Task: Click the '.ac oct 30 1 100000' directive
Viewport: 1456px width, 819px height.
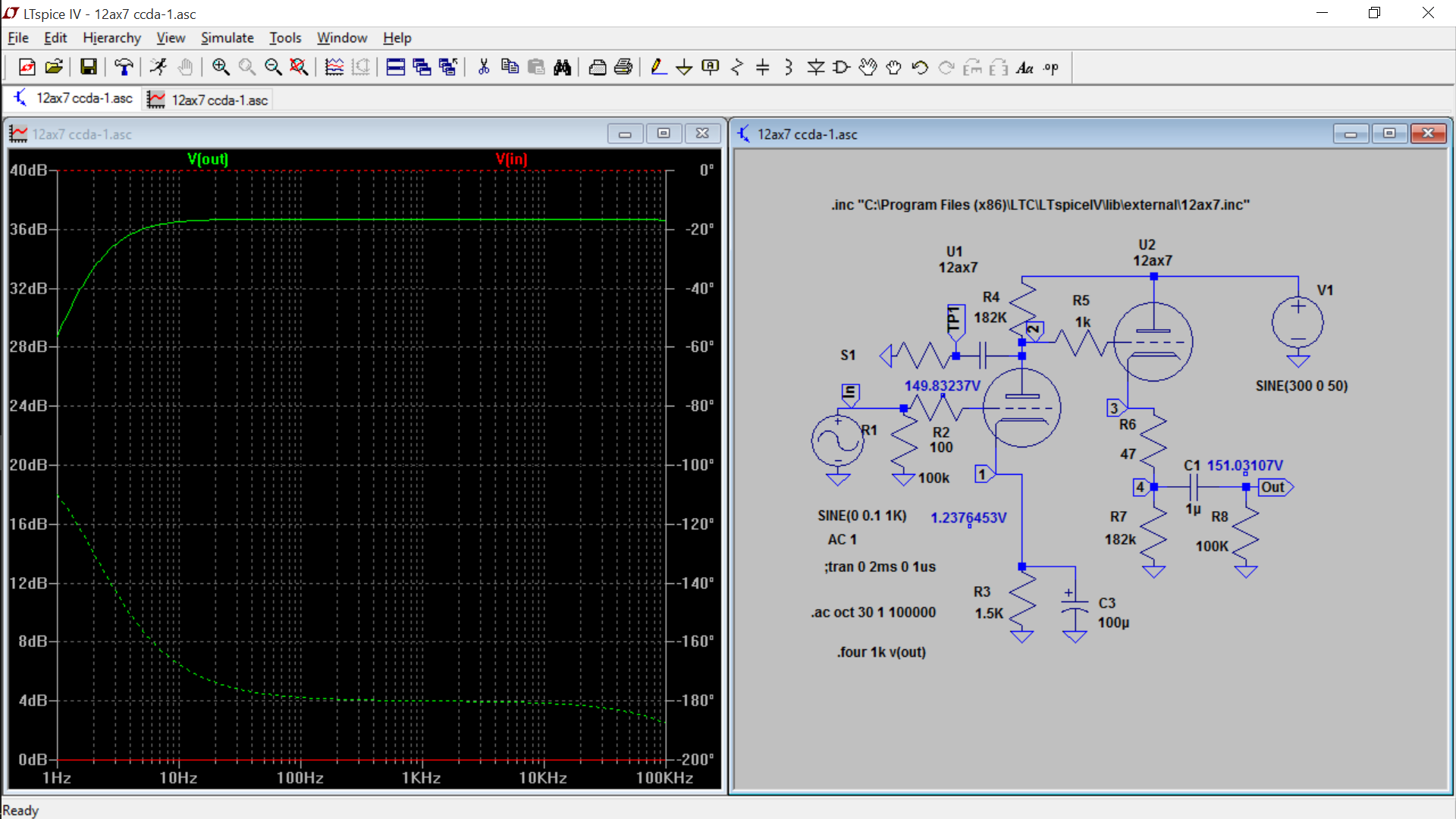Action: (874, 613)
